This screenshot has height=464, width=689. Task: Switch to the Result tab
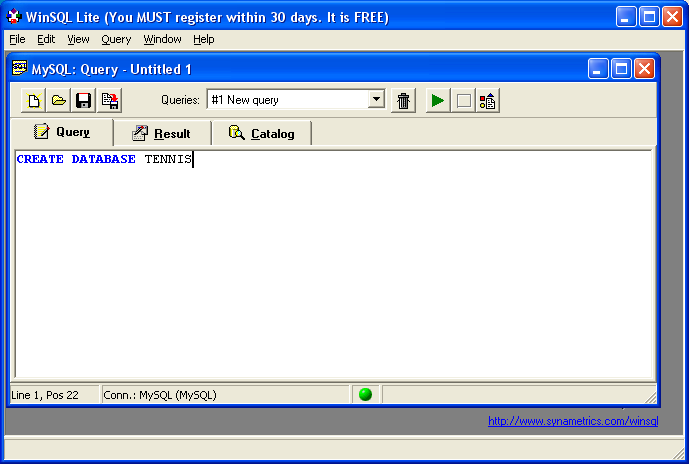point(162,133)
